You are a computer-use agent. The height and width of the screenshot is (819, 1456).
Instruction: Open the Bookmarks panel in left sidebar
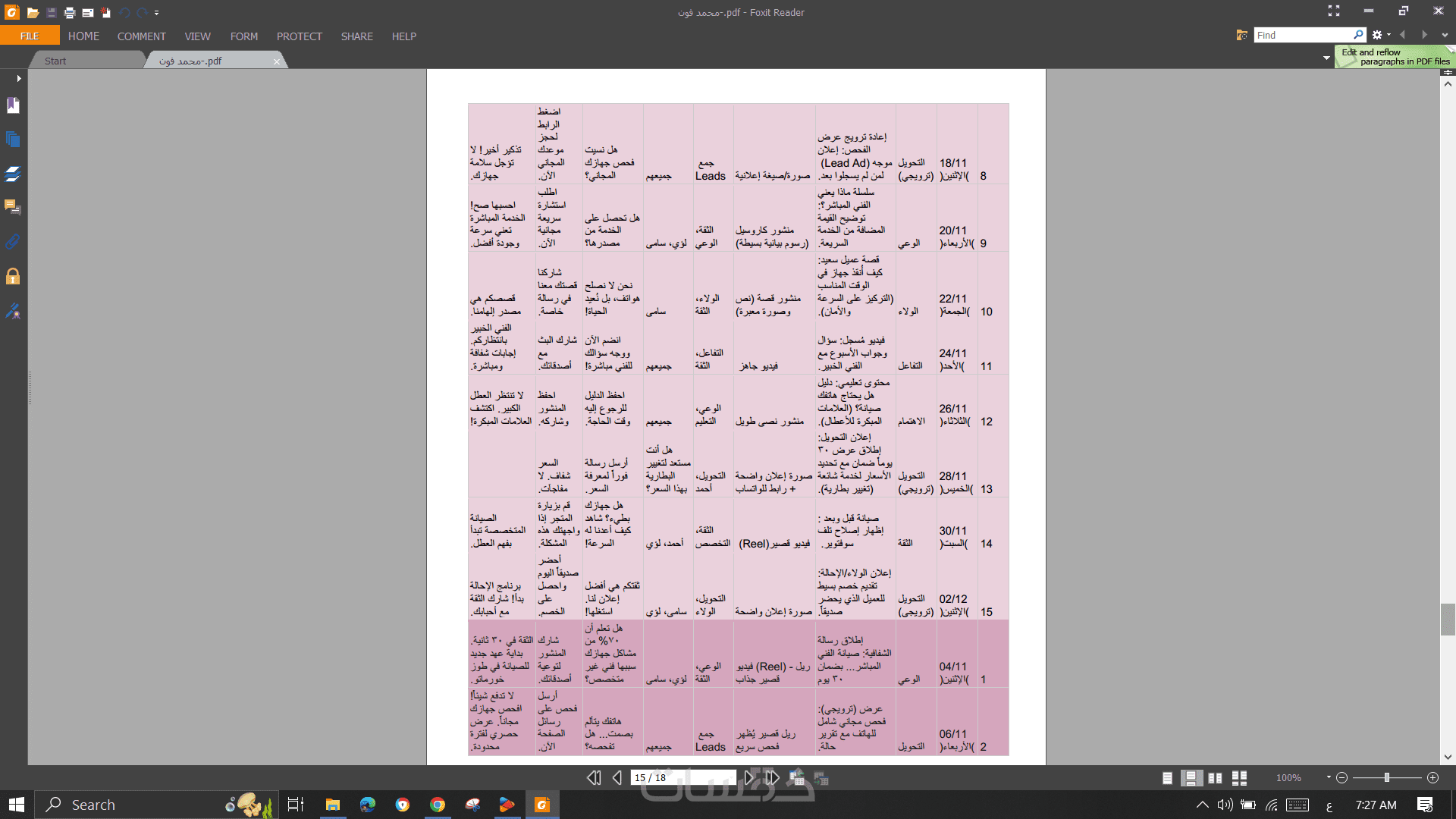13,105
